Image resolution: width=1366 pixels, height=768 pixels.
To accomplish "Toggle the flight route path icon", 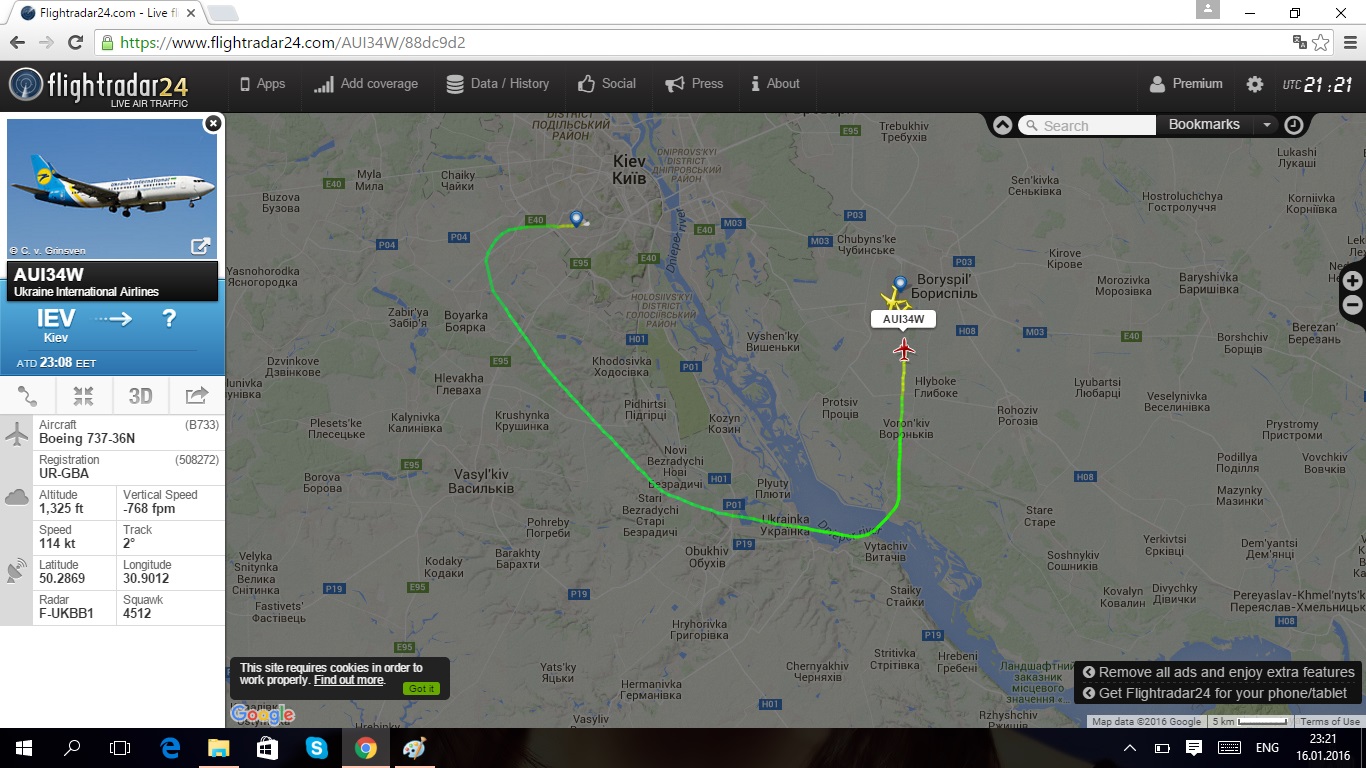I will click(x=27, y=396).
